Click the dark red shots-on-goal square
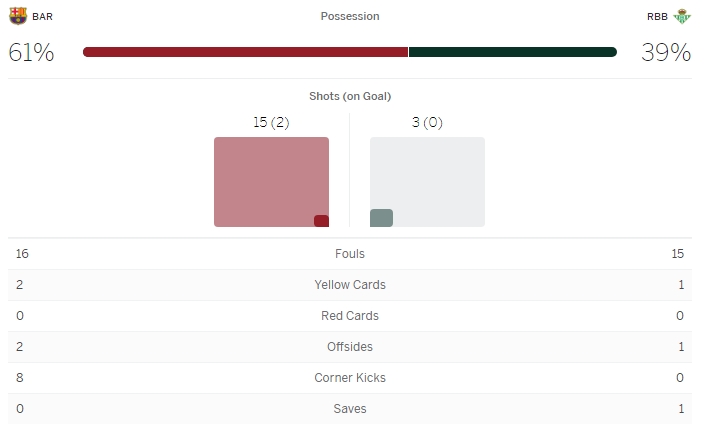 [321, 221]
